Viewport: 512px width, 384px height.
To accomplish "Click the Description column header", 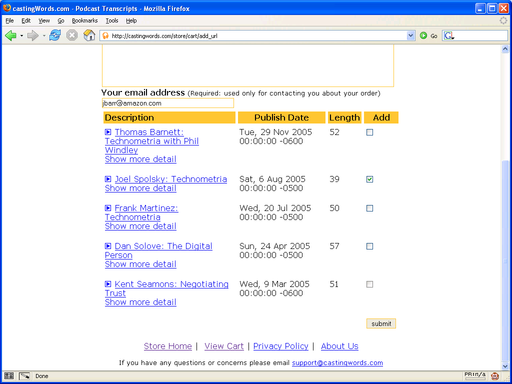I will point(169,118).
